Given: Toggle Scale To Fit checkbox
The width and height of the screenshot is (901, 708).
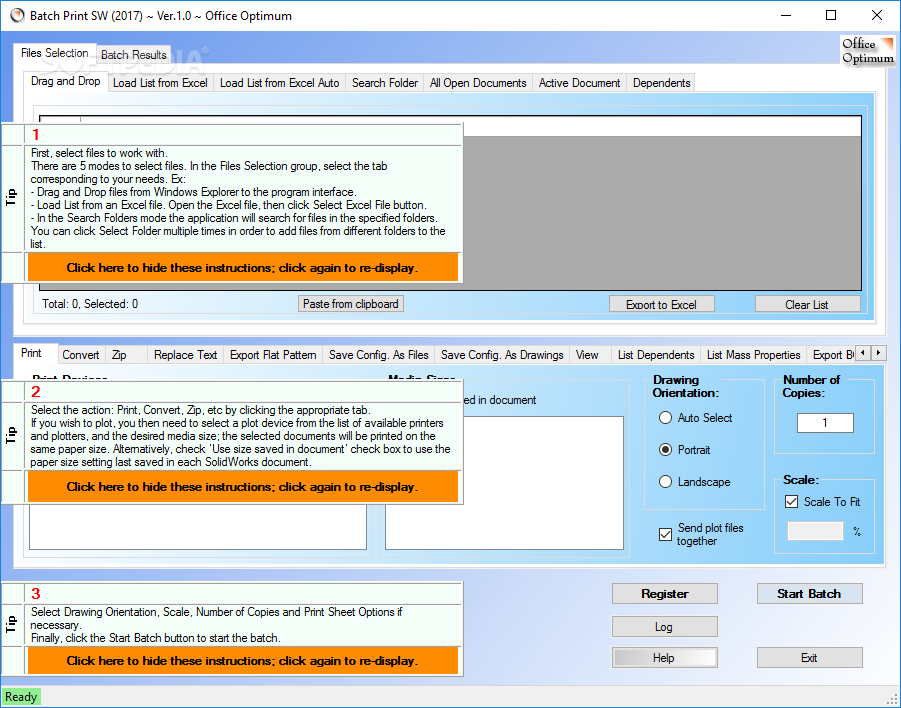Looking at the screenshot, I should (x=822, y=502).
